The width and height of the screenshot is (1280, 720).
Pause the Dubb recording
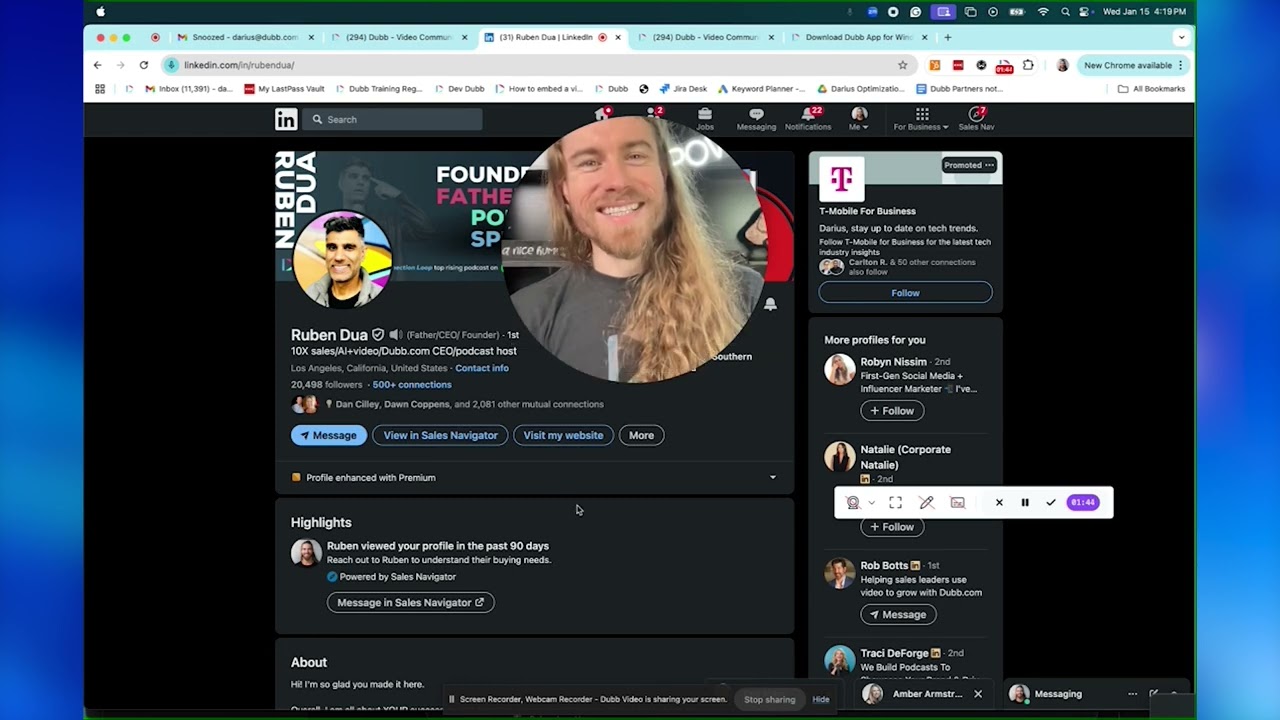tap(1025, 502)
